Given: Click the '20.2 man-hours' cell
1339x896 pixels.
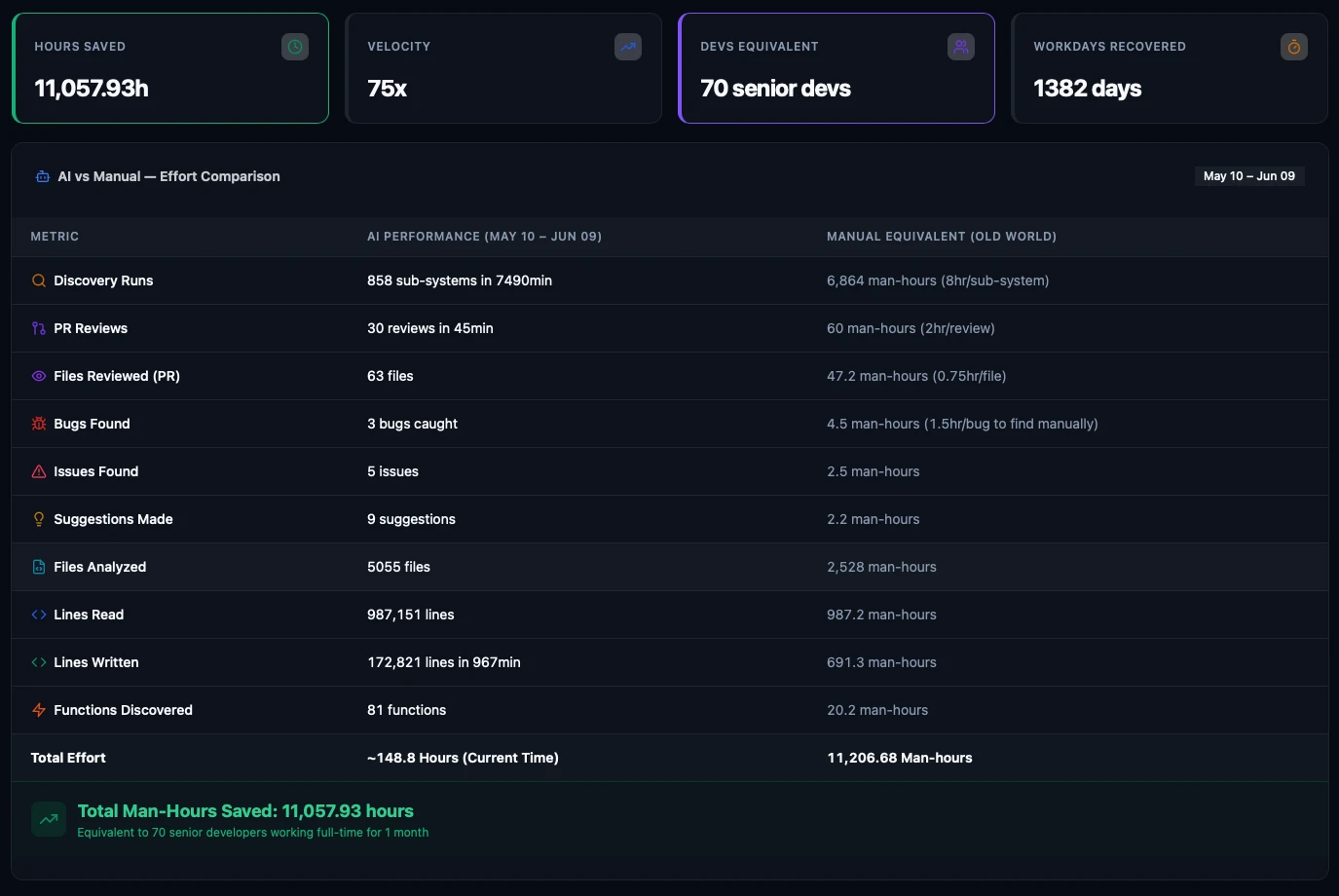Looking at the screenshot, I should click(877, 710).
